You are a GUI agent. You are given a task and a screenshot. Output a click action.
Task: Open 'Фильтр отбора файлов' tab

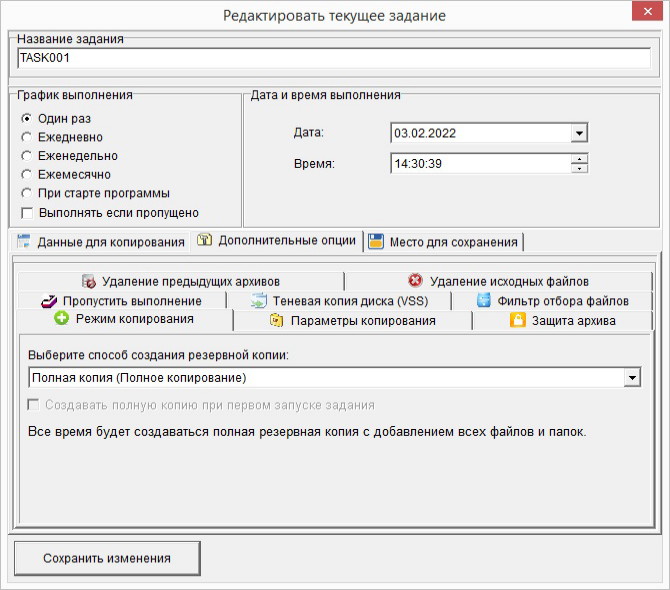click(552, 301)
